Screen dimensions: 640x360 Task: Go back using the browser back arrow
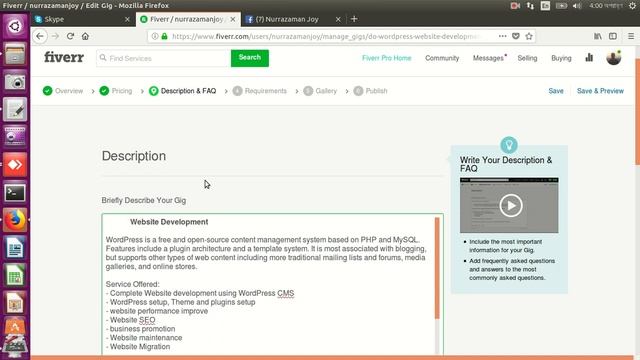pyautogui.click(x=40, y=36)
